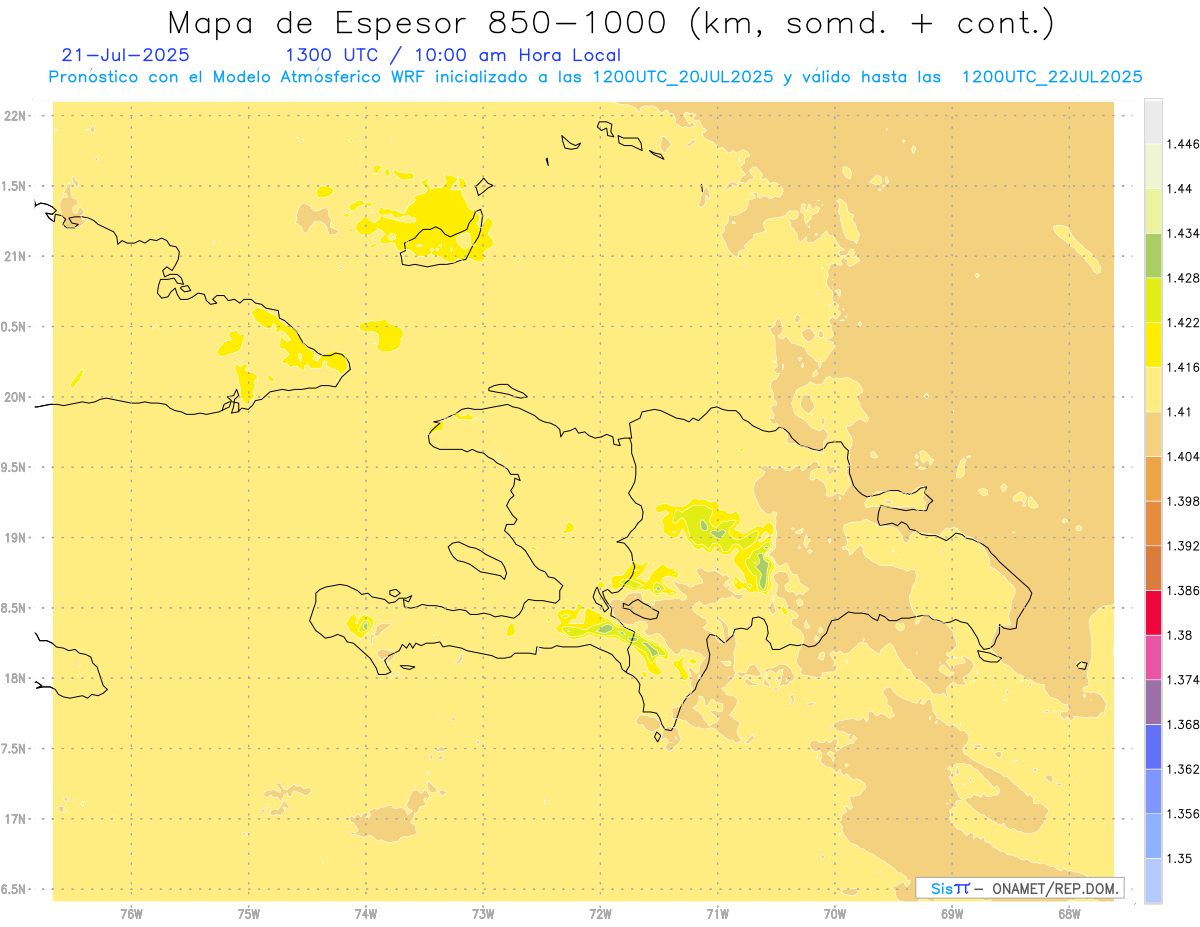1200x927 pixels.
Task: Pick the pink swatch below the 1.38 legend mark
Action: [1153, 657]
